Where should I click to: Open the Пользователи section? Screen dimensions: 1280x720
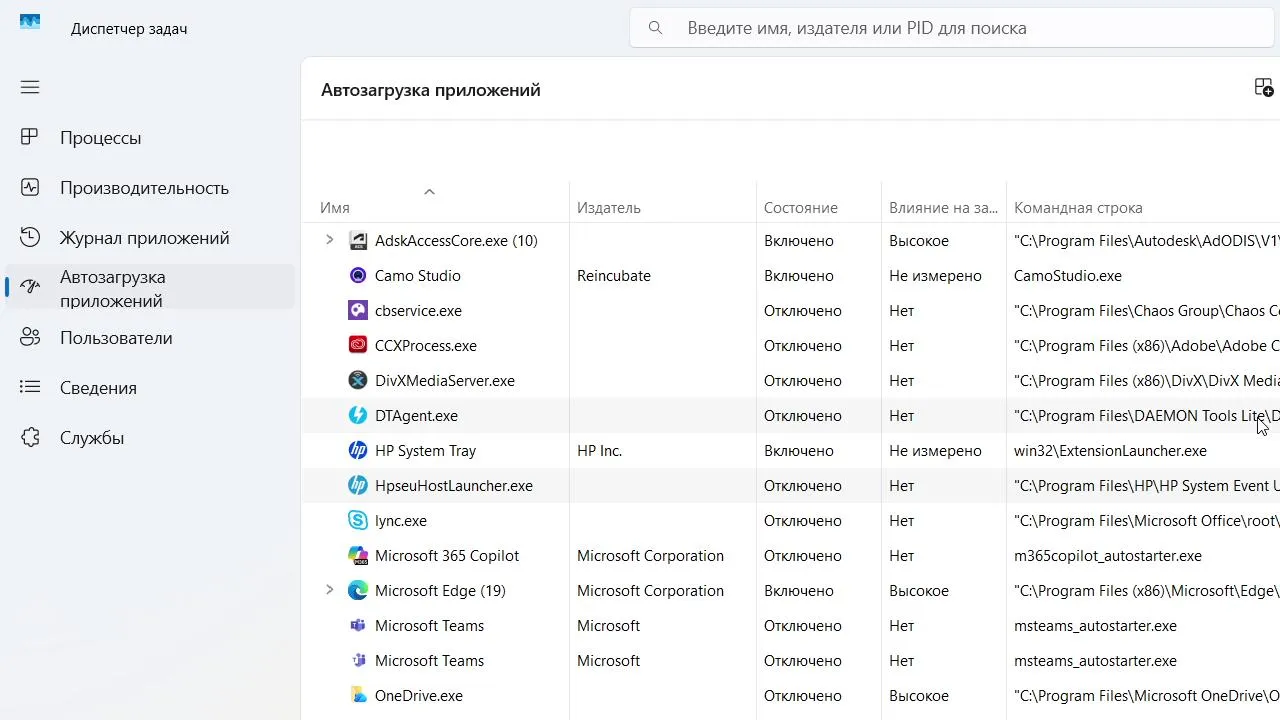point(116,338)
